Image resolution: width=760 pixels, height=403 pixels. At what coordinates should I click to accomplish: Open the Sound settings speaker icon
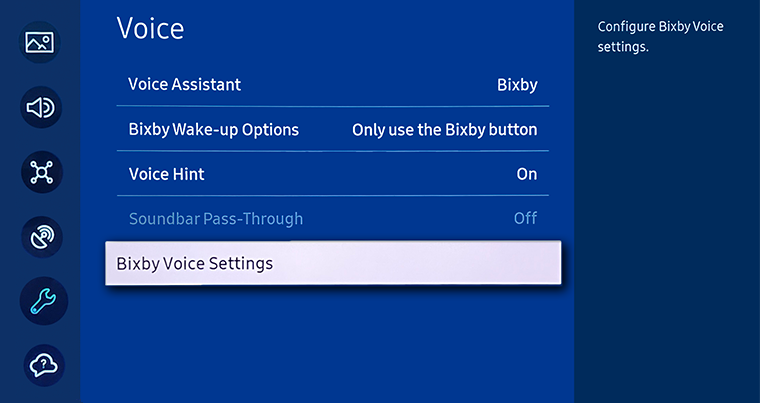tap(41, 107)
